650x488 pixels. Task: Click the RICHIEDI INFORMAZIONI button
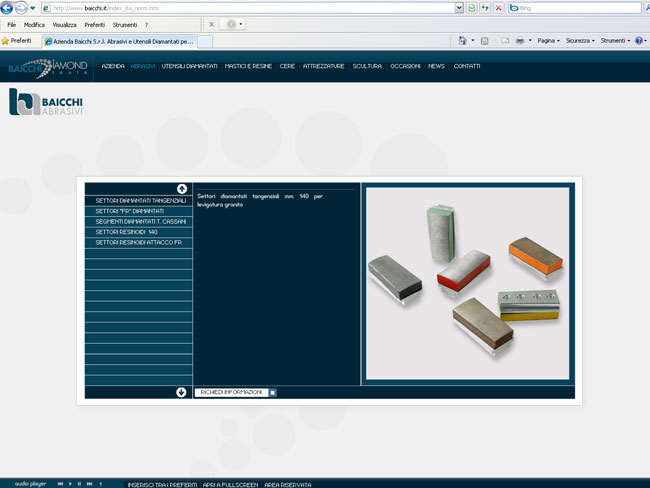tap(231, 392)
